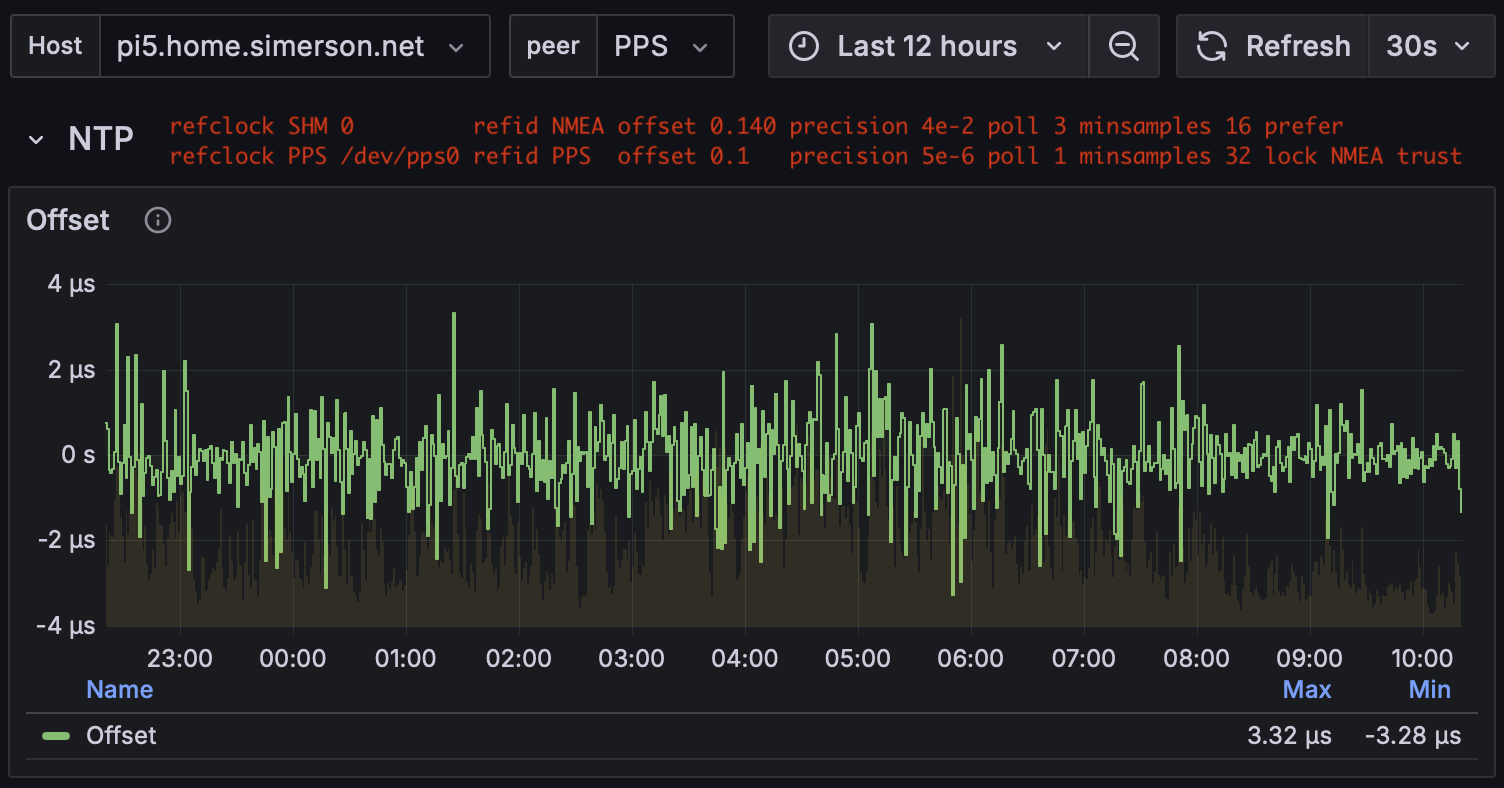Click the -3.28 µs min value
The image size is (1504, 788).
coord(1413,736)
